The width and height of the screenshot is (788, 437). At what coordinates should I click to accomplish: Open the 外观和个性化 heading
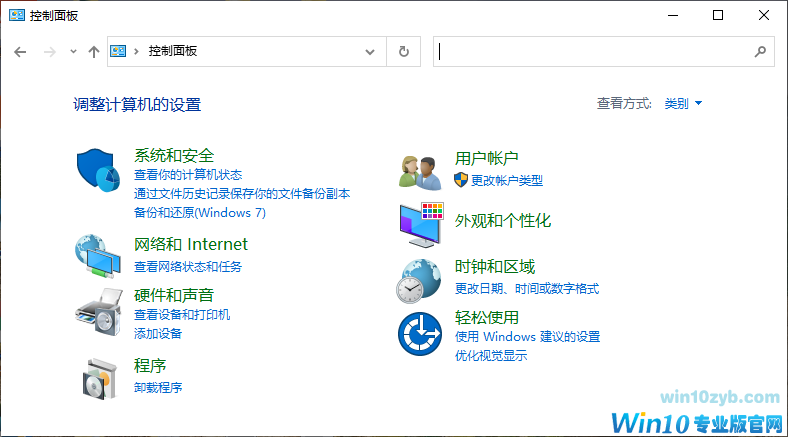tap(503, 221)
